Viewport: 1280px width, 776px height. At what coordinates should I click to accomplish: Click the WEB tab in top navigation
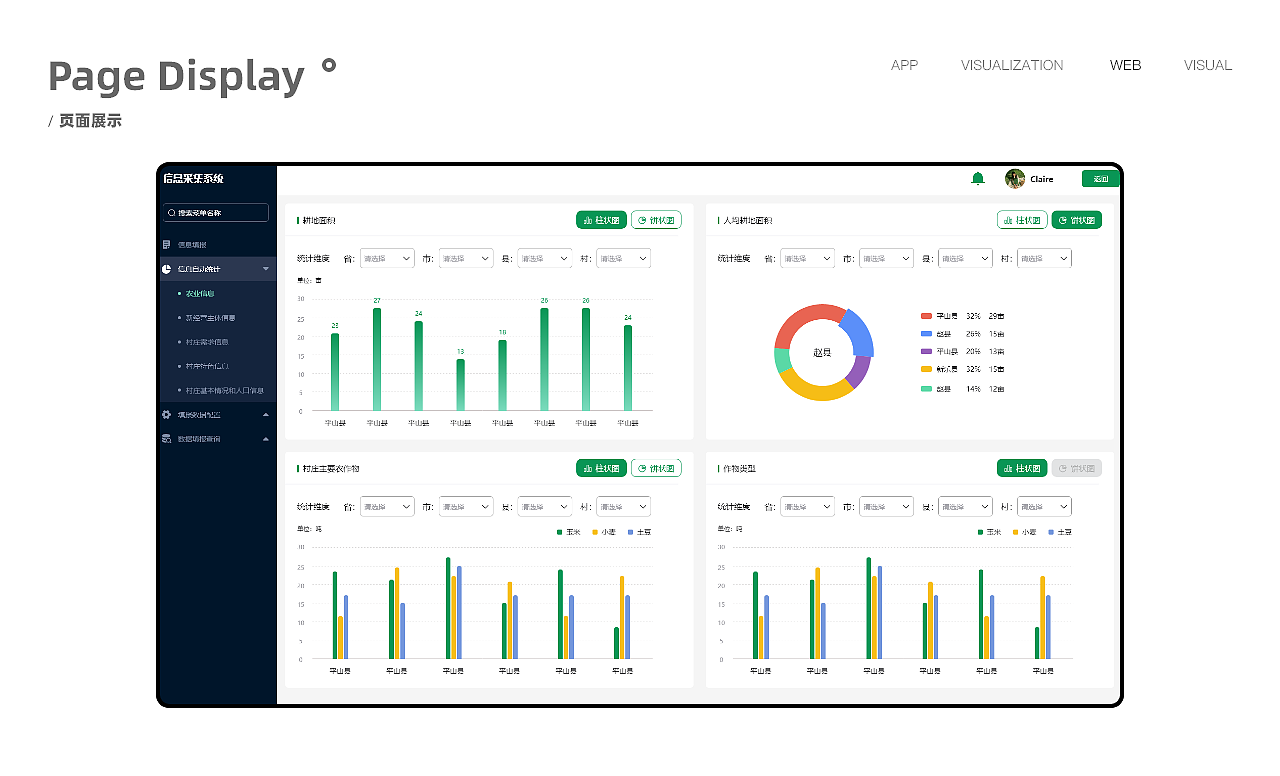1125,65
